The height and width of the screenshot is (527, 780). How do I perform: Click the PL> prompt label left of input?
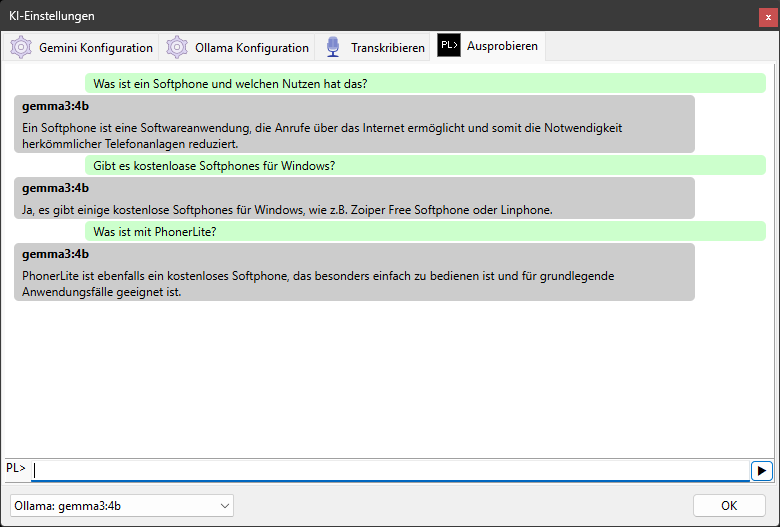pos(16,468)
